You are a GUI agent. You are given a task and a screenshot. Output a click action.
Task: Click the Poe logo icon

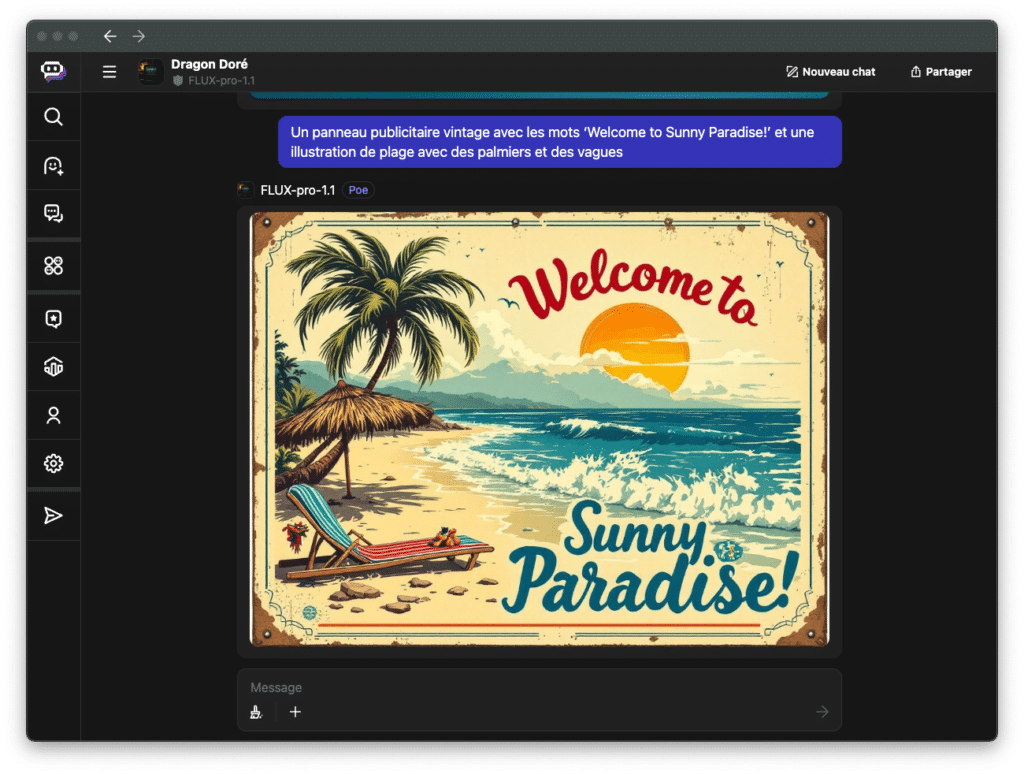pos(53,71)
